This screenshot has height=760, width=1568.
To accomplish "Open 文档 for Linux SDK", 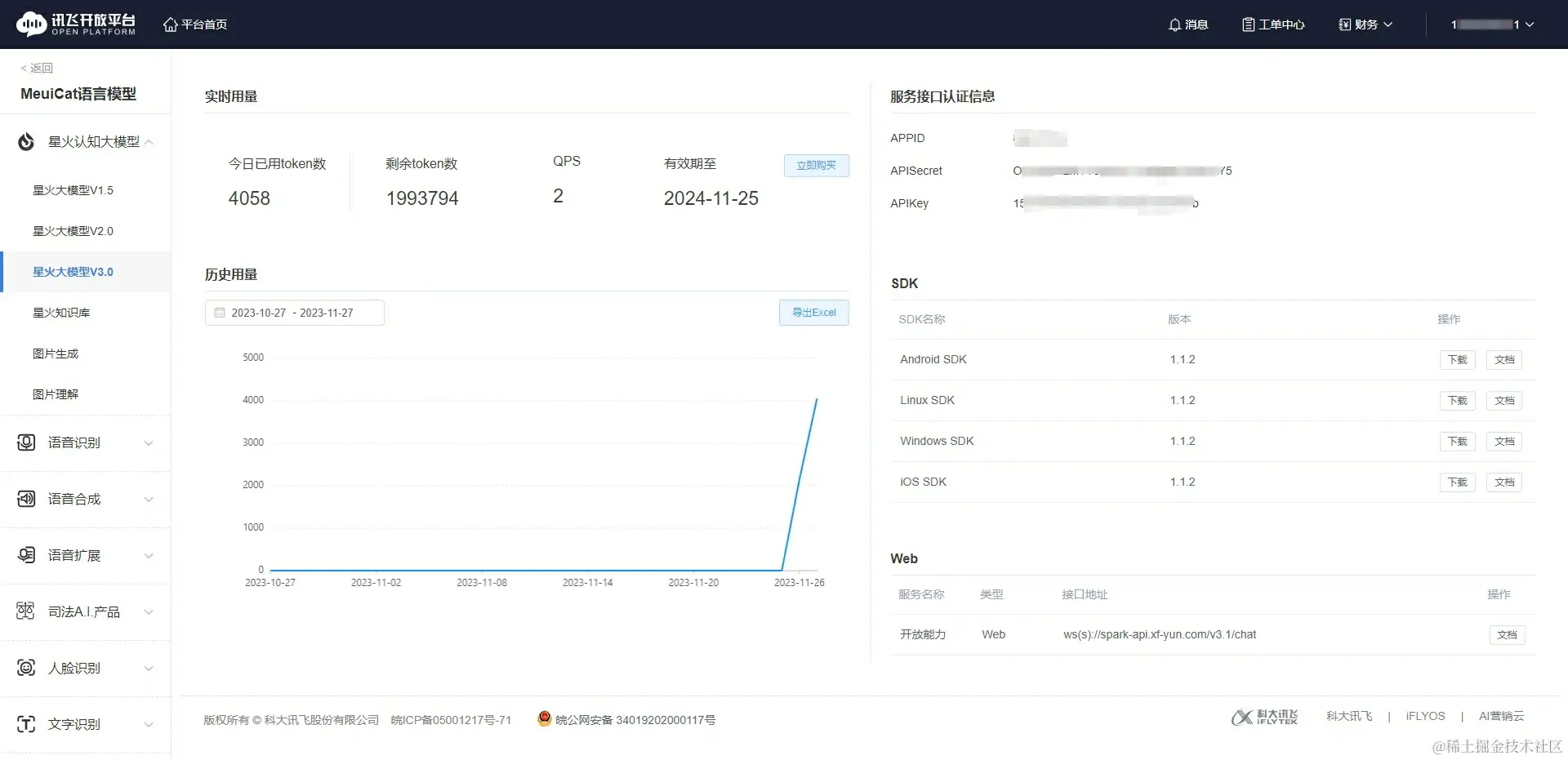I will (1504, 401).
